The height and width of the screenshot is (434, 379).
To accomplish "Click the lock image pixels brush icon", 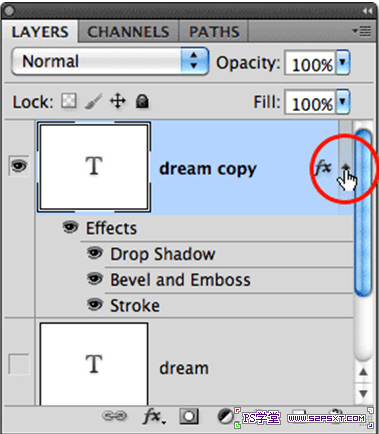I will tap(93, 101).
